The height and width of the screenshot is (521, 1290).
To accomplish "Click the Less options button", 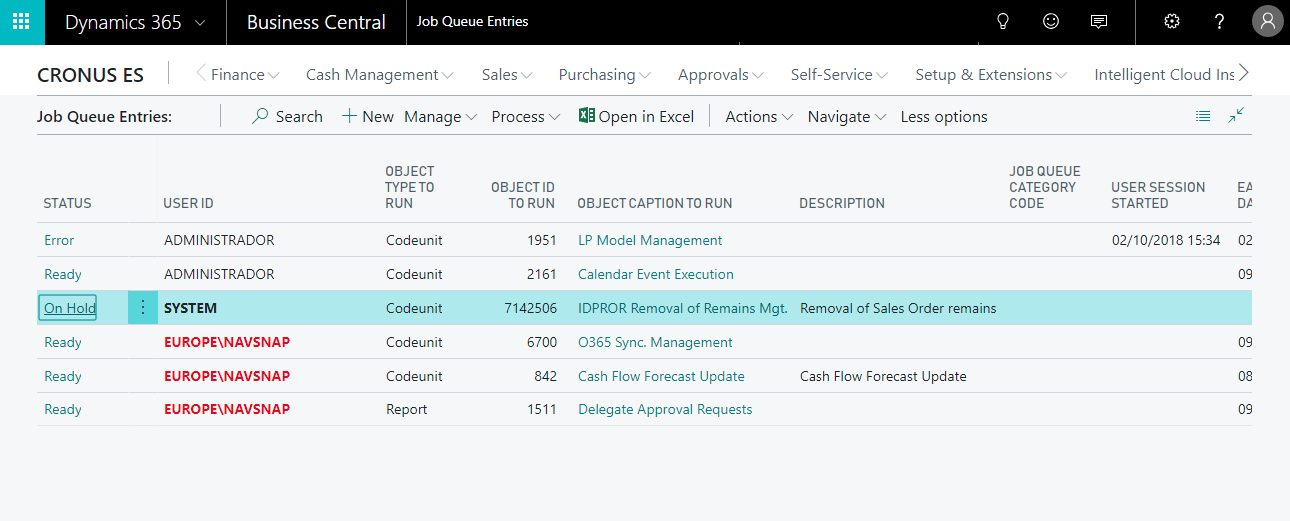I will point(943,117).
